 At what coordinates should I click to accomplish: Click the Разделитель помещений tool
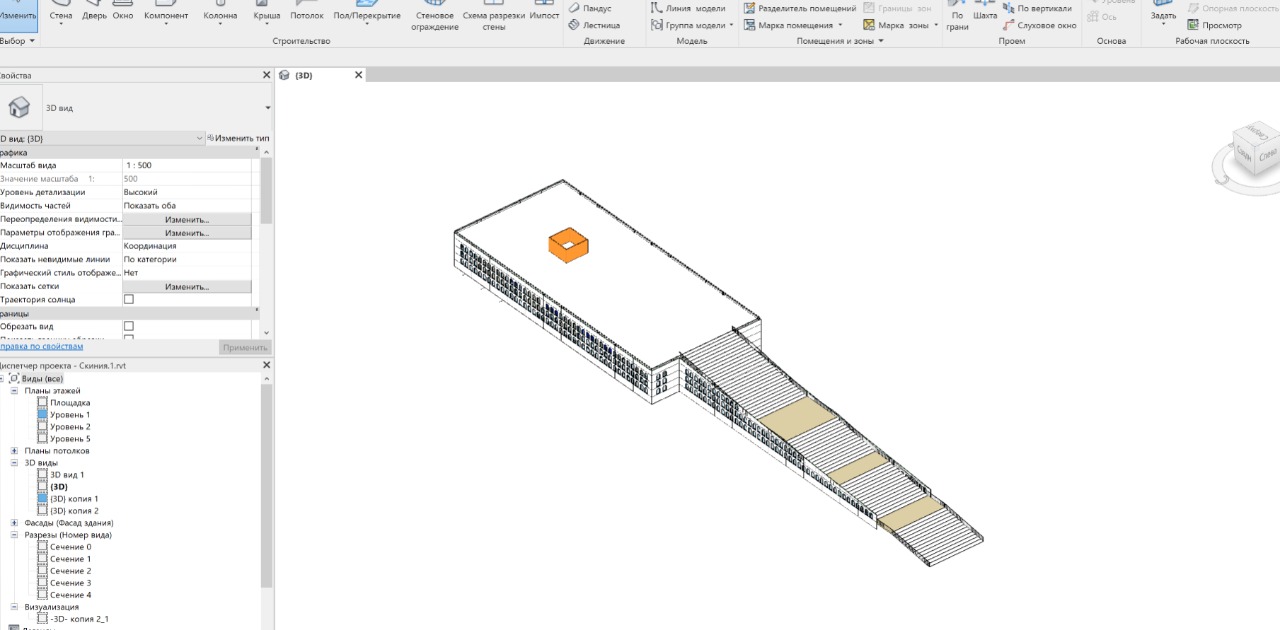click(x=799, y=8)
